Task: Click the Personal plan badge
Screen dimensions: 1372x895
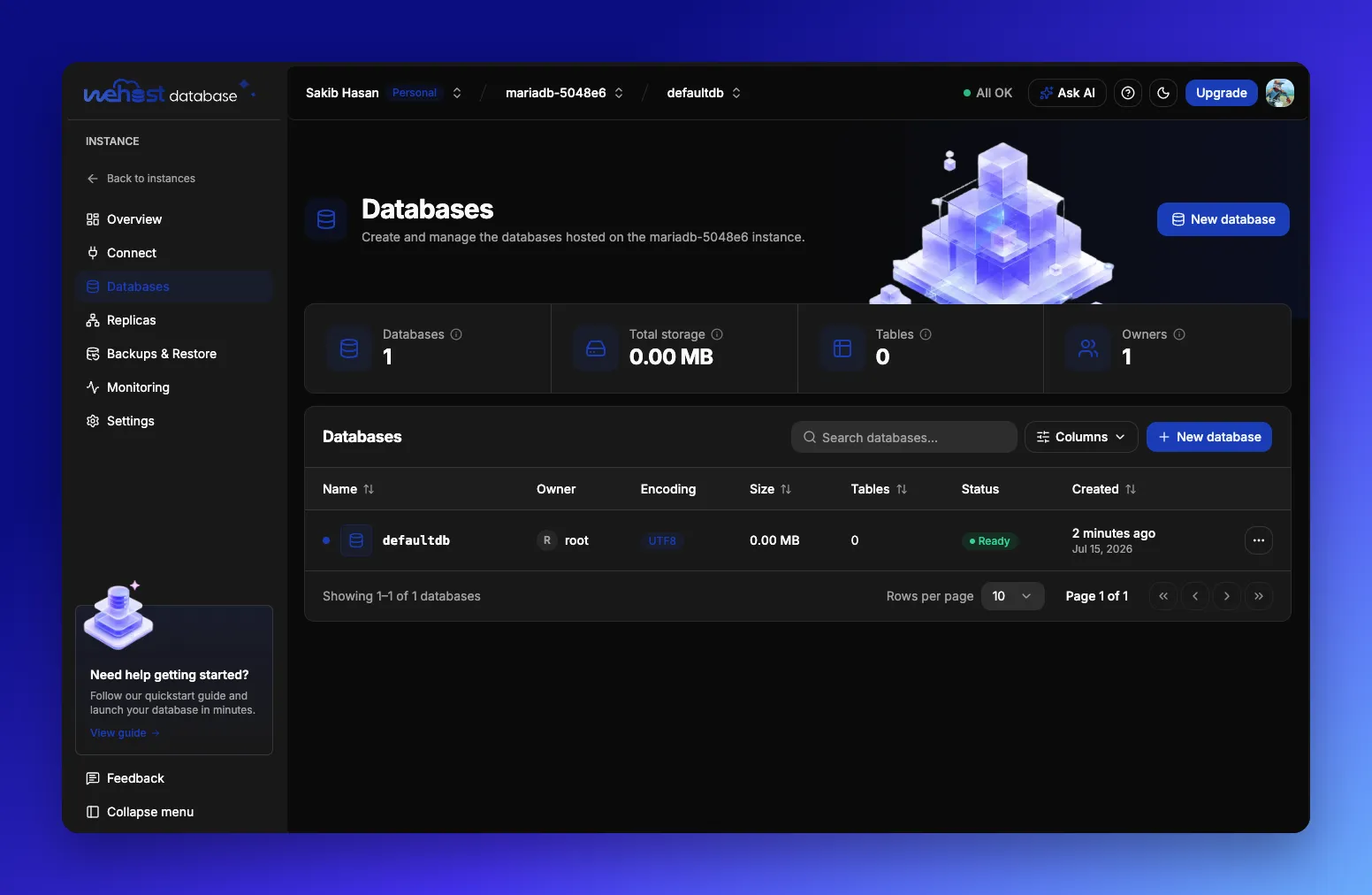Action: point(415,93)
